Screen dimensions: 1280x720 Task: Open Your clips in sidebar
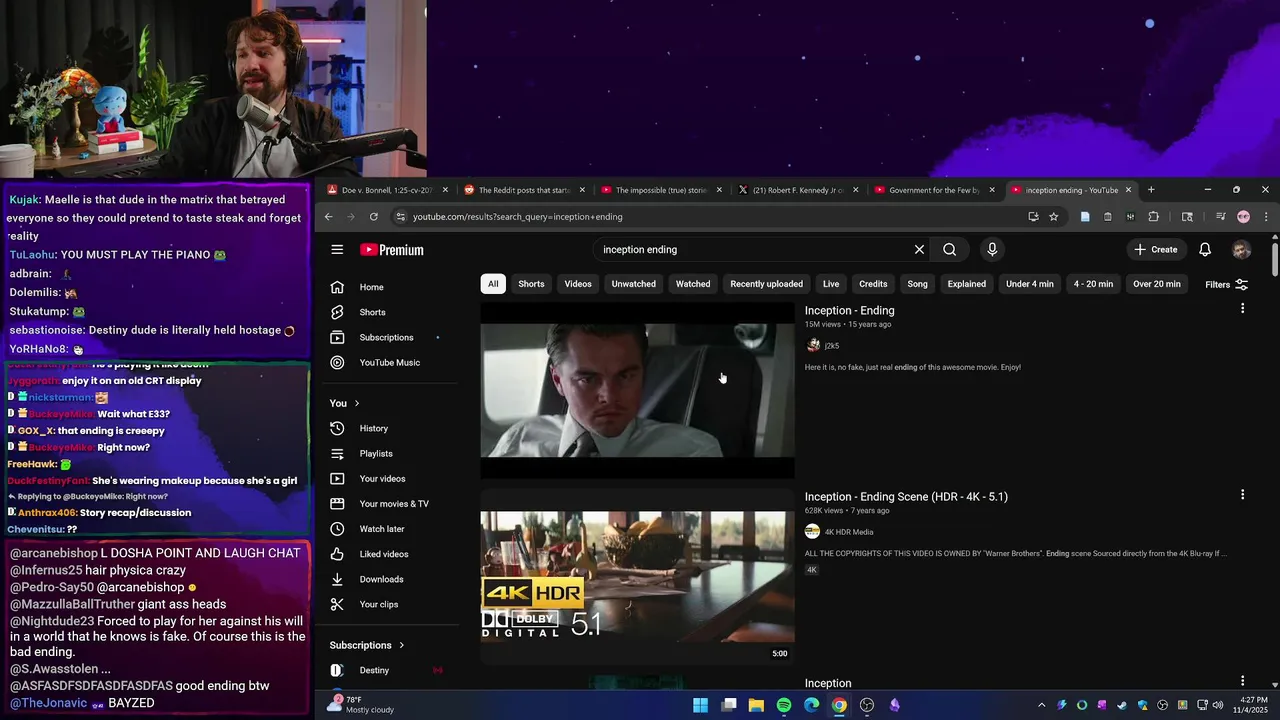pyautogui.click(x=388, y=604)
